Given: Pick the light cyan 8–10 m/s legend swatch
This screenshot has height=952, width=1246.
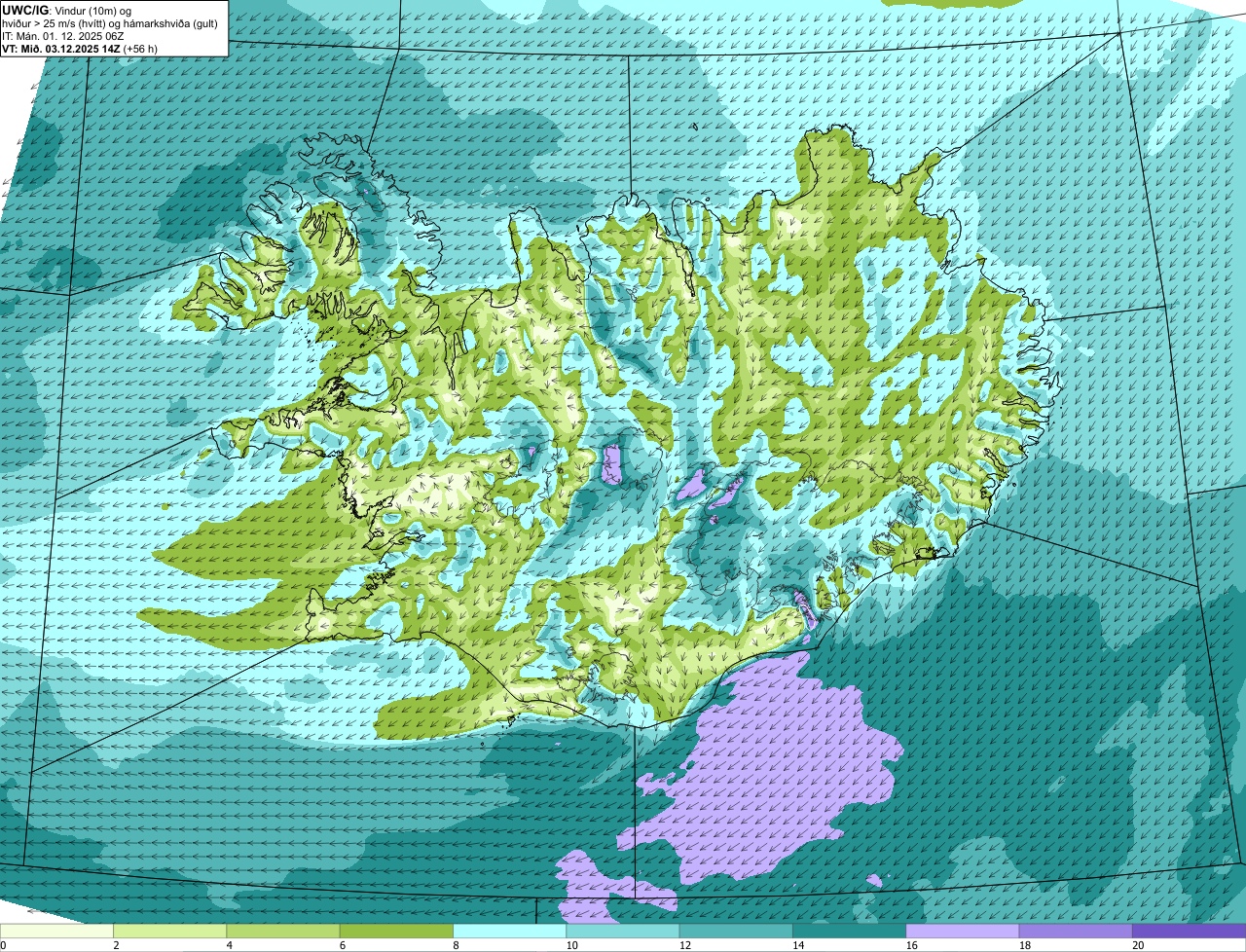Looking at the screenshot, I should point(510,931).
